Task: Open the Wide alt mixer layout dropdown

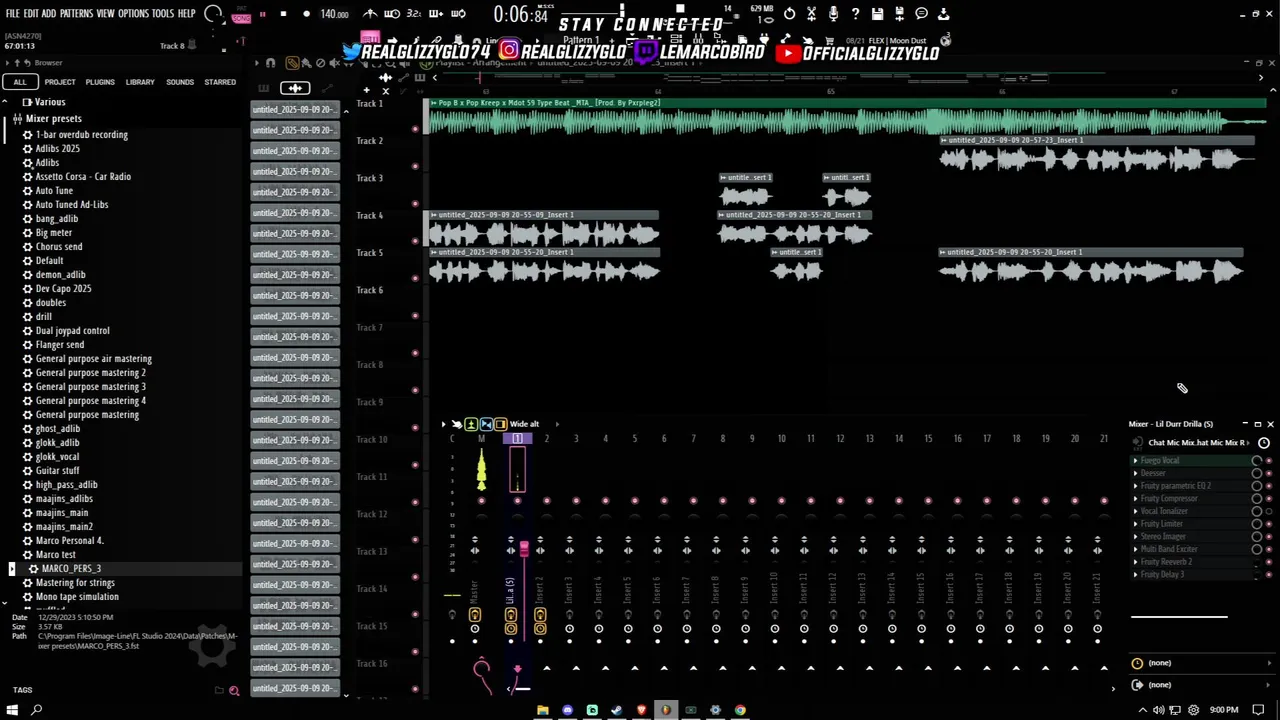Action: [x=557, y=424]
